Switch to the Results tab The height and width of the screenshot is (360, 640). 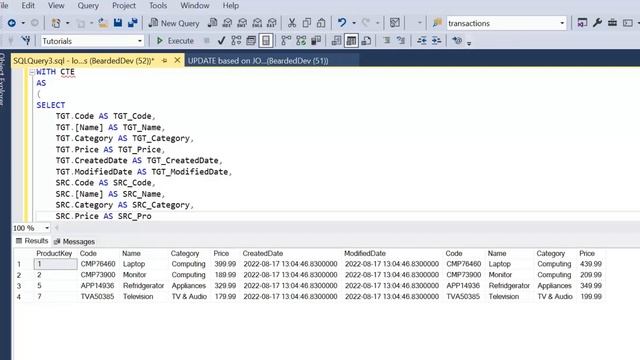pos(32,241)
